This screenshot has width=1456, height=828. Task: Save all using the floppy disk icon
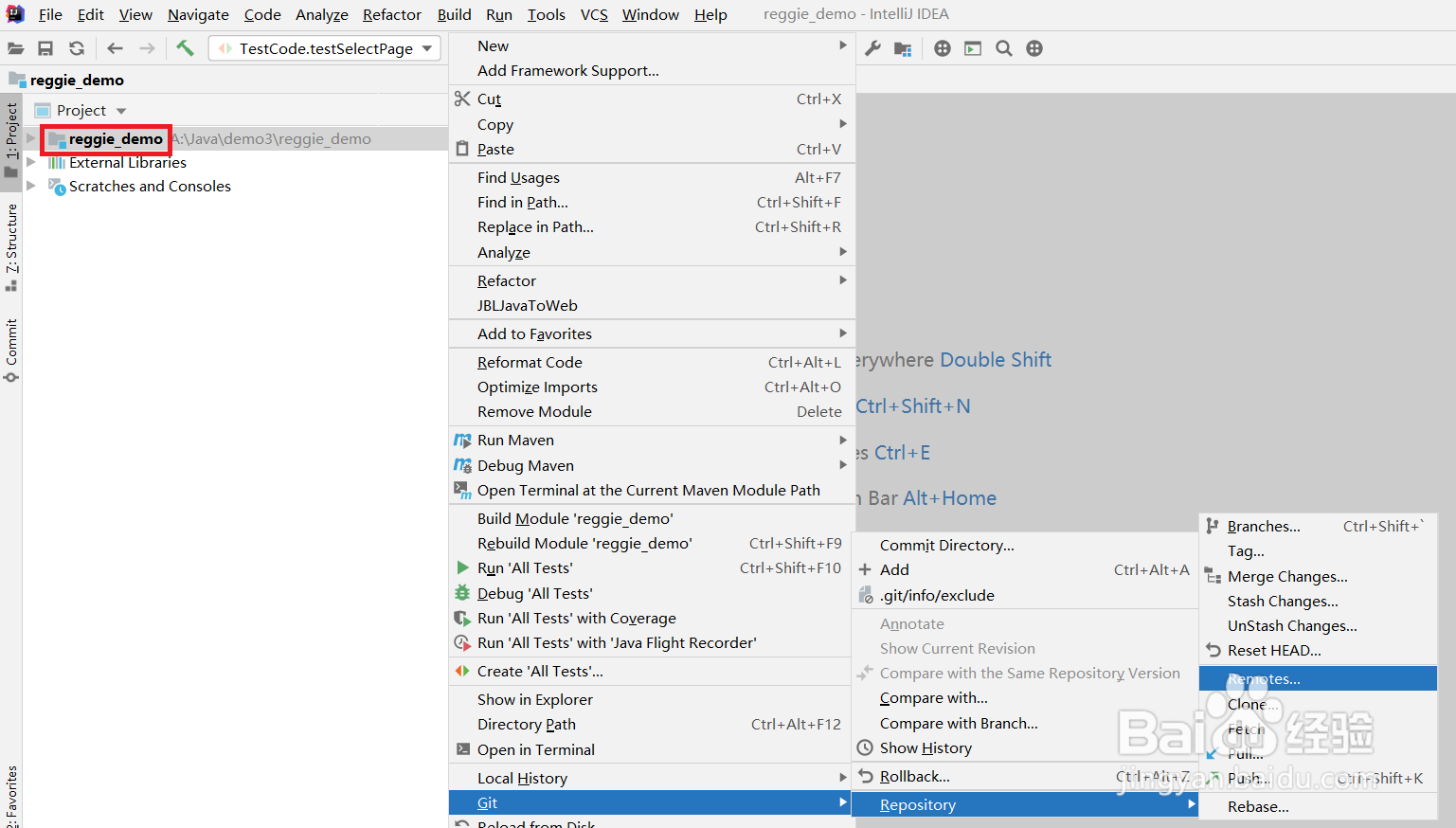[x=45, y=48]
